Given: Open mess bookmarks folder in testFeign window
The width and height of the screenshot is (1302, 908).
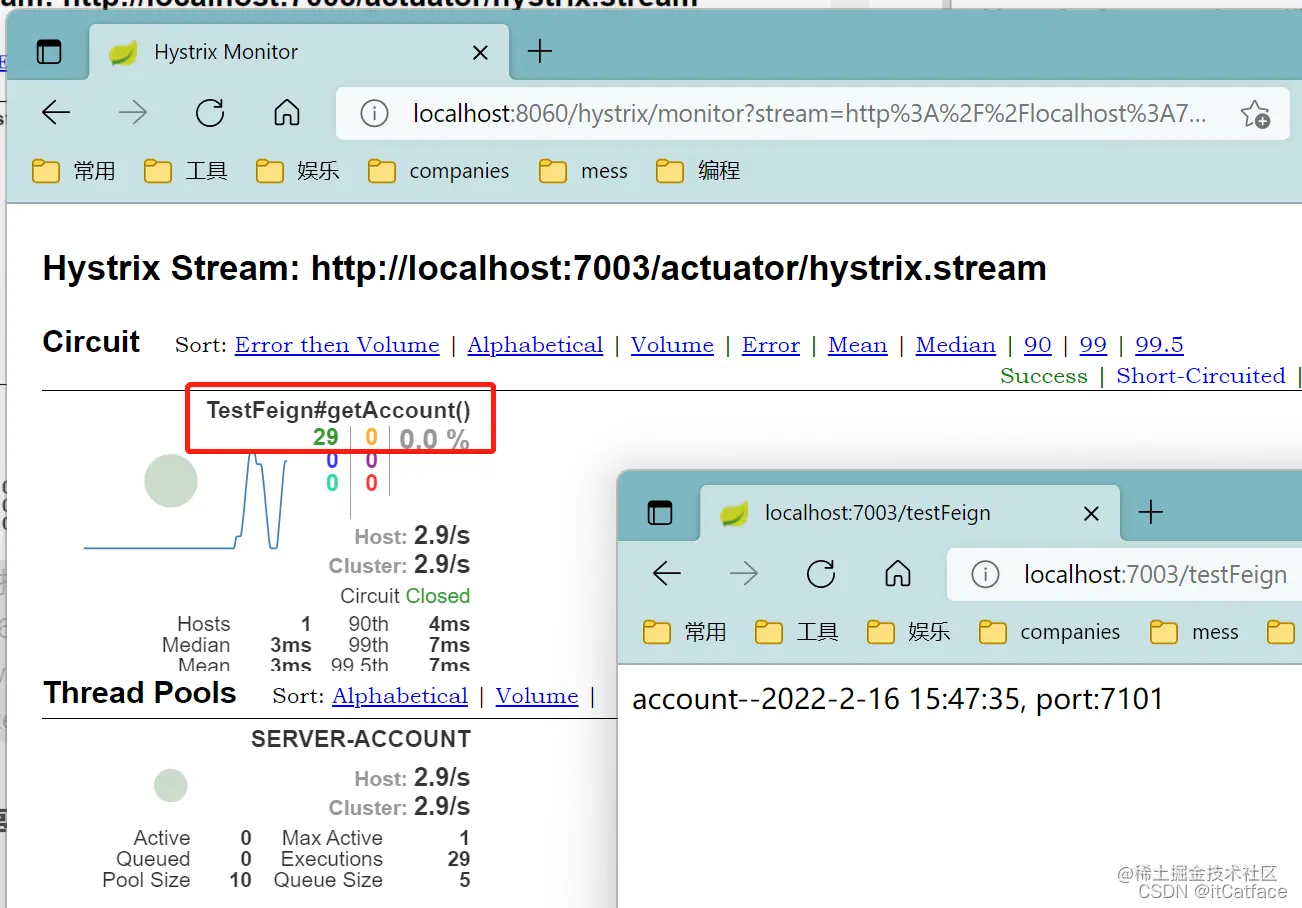Looking at the screenshot, I should pos(1195,632).
